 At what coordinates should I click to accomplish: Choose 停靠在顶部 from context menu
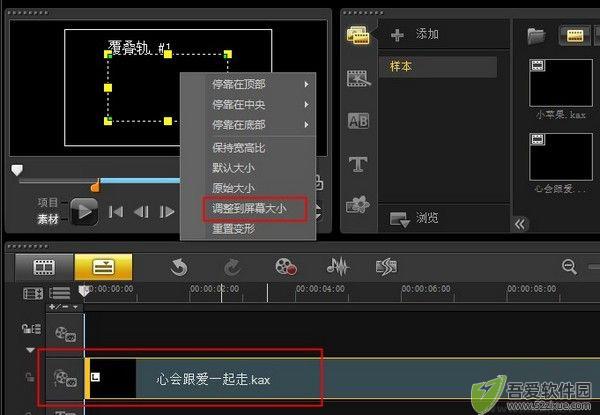(239, 84)
